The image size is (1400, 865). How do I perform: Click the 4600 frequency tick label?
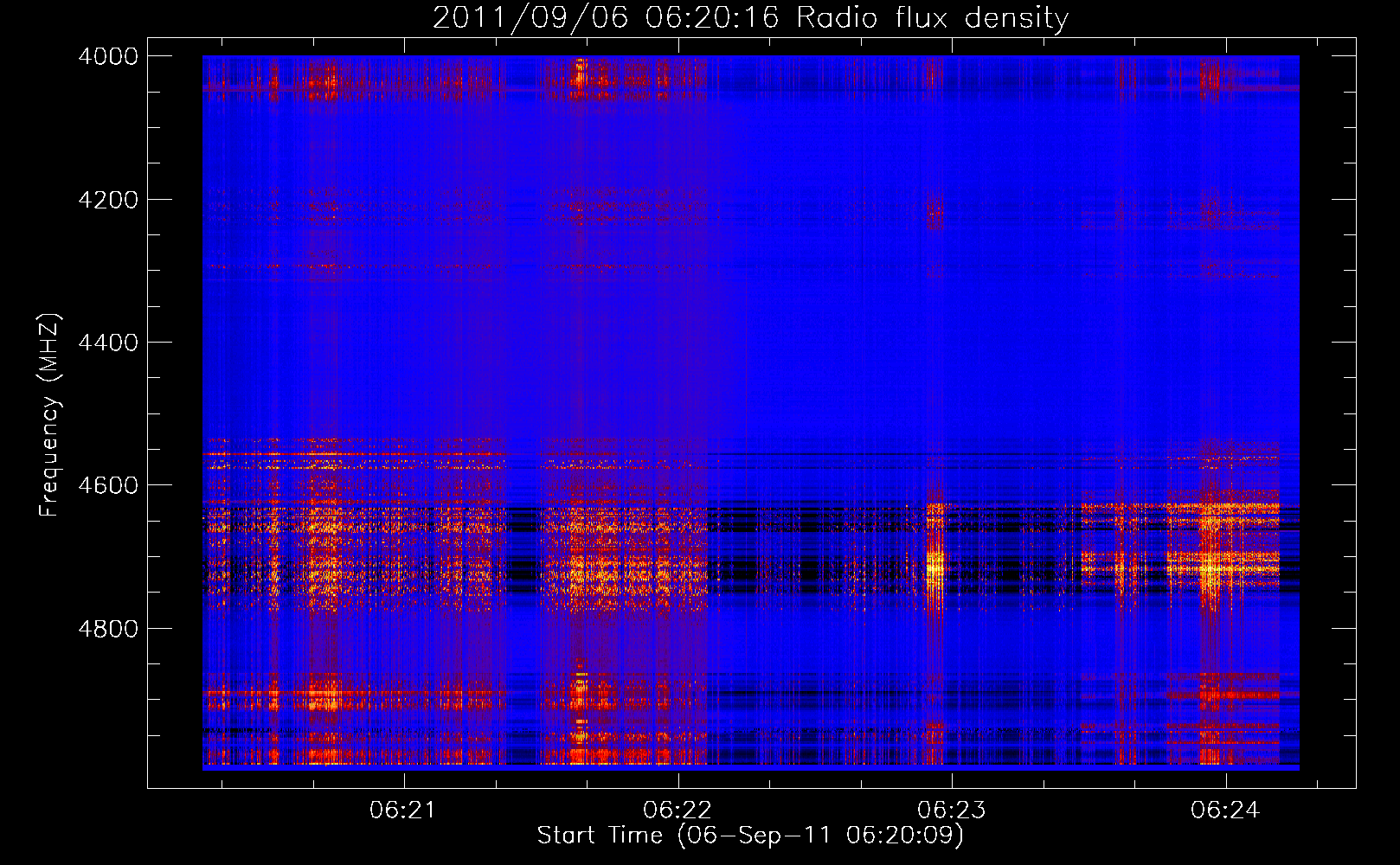click(x=108, y=485)
